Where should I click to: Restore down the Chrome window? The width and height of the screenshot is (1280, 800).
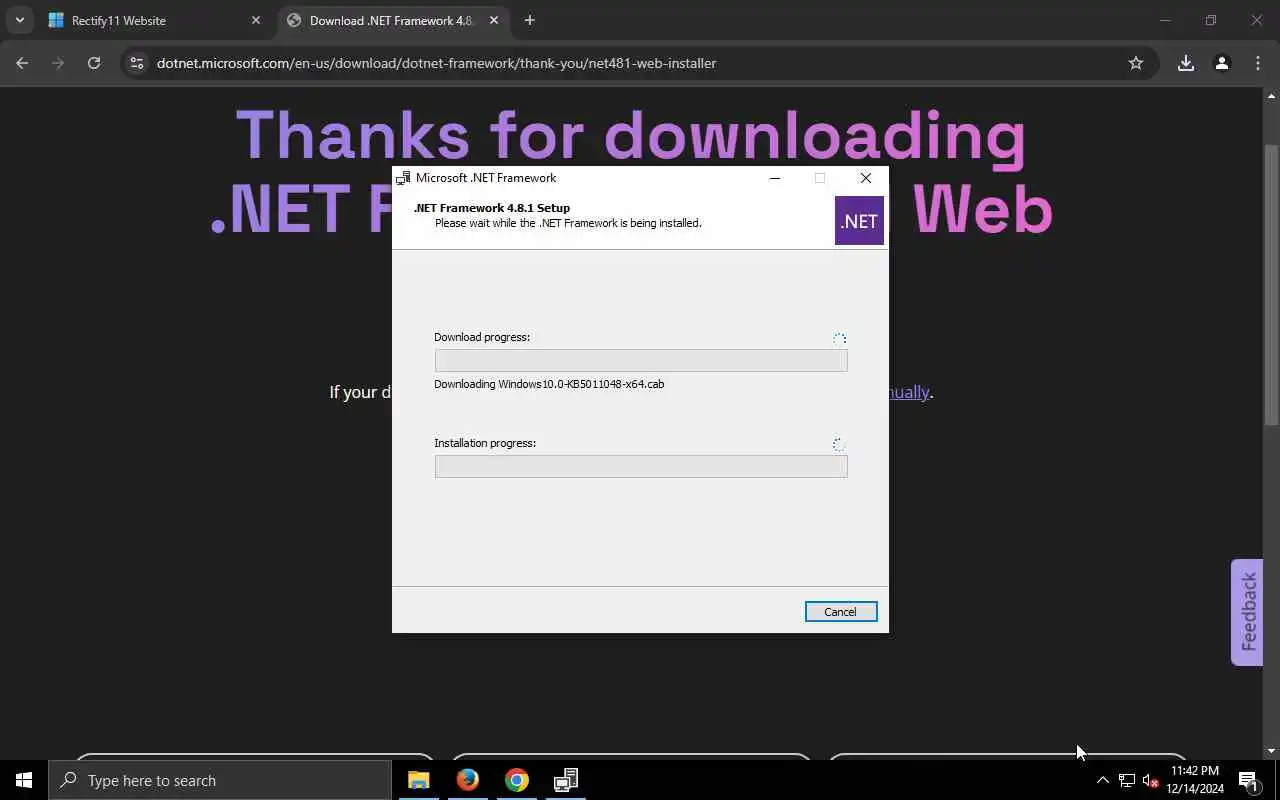coord(1210,20)
